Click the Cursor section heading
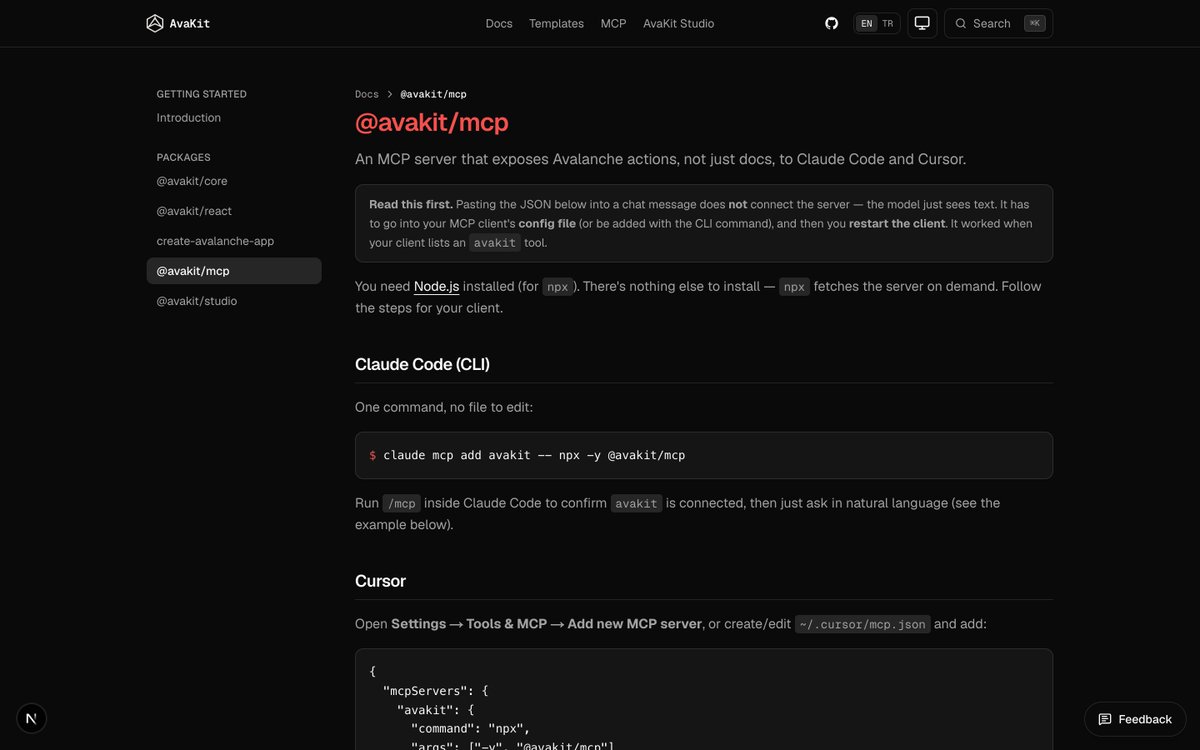Image resolution: width=1200 pixels, height=750 pixels. pos(380,581)
